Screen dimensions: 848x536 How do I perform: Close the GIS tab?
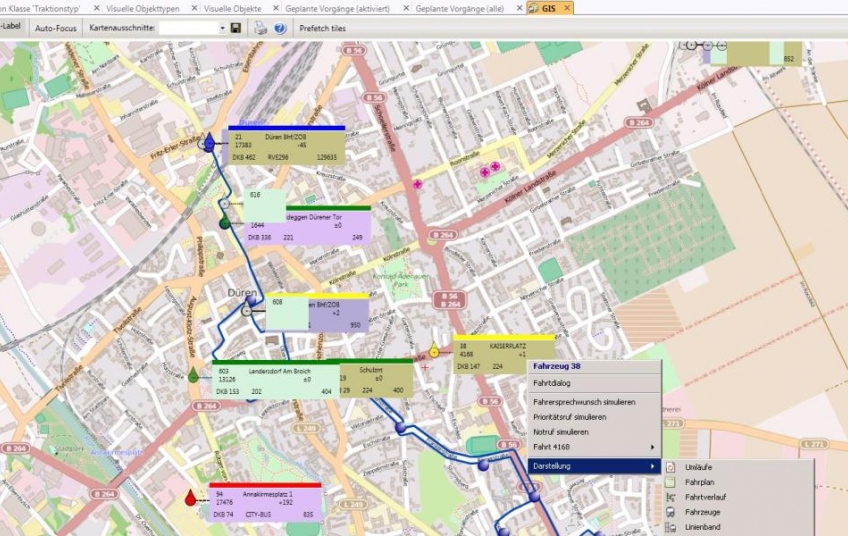(567, 7)
